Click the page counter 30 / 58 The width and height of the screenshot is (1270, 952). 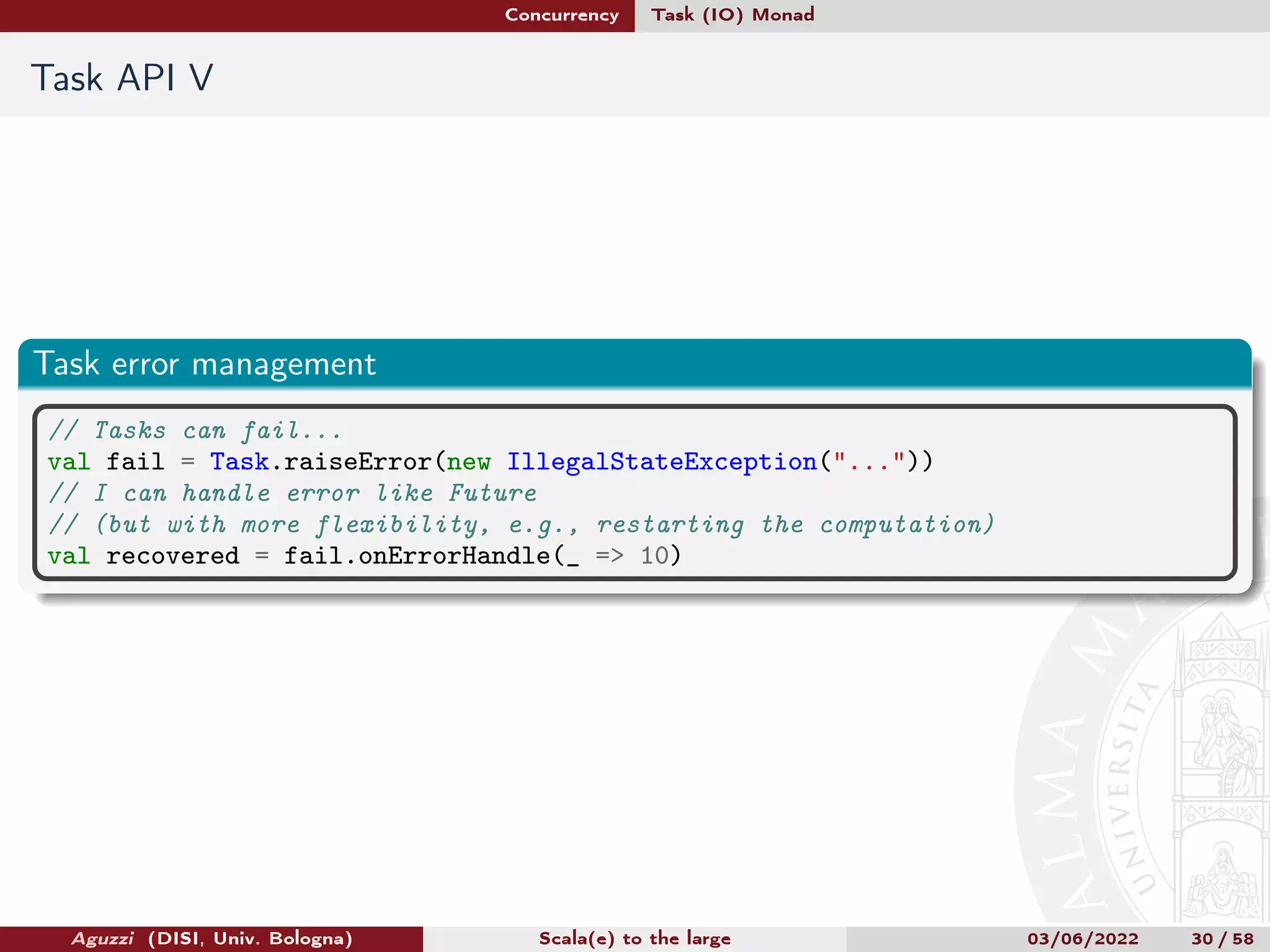click(1222, 938)
